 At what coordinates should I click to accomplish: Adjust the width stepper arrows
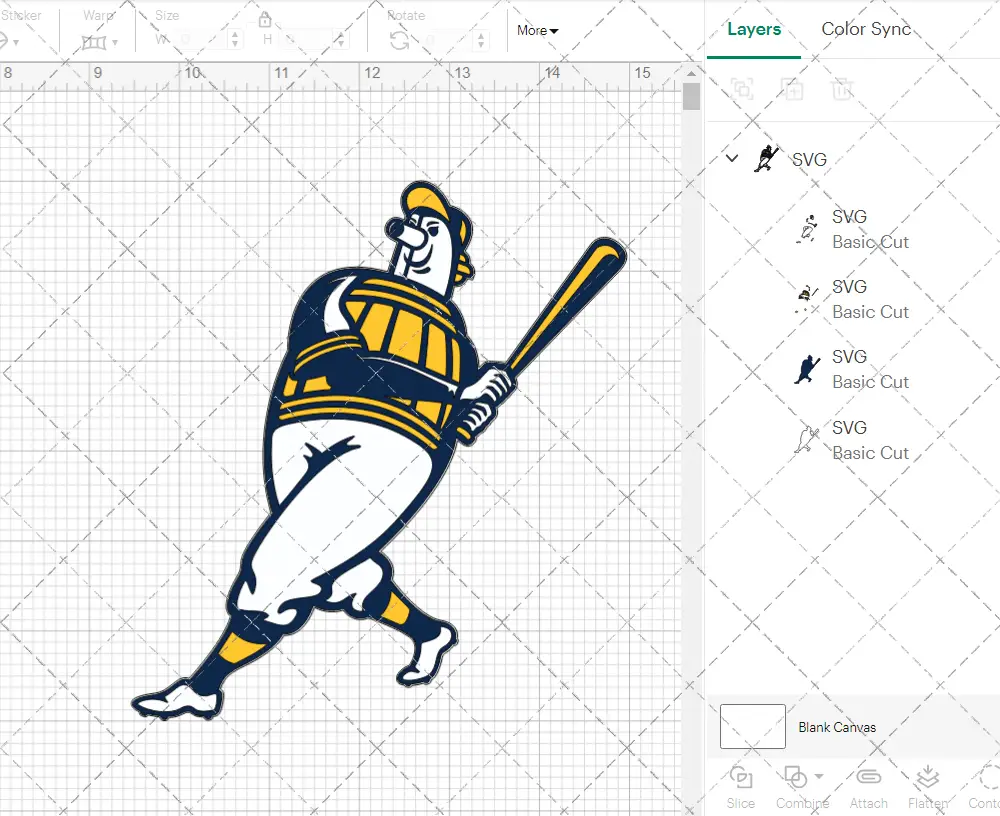point(235,40)
